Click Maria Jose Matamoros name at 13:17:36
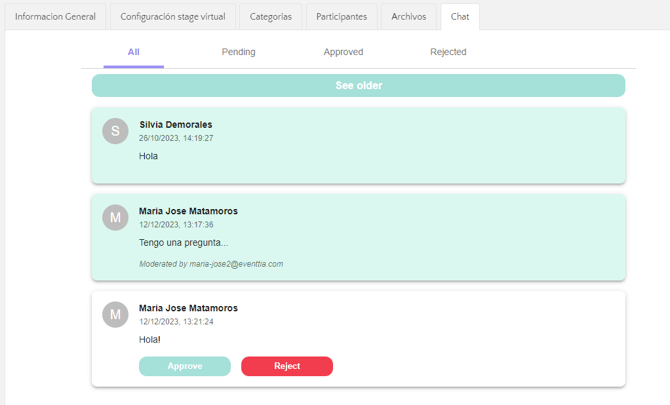Image resolution: width=670 pixels, height=405 pixels. 188,211
